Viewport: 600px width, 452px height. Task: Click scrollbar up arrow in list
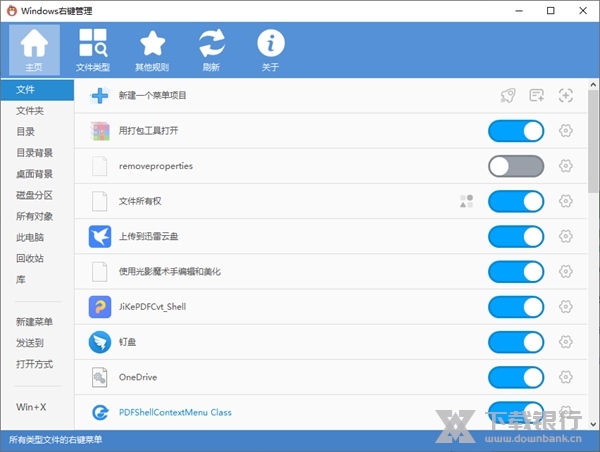coord(593,85)
